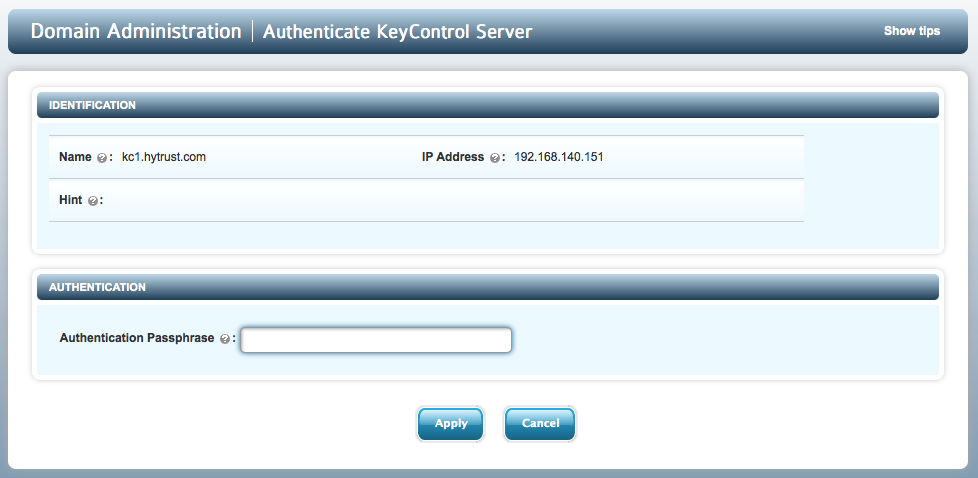Click the Name field label
The height and width of the screenshot is (478, 978).
(x=75, y=157)
